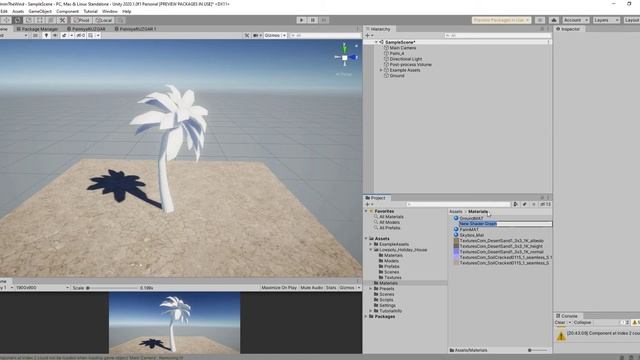
Task: Click Skybox_Mat material sphere icon
Action: [x=456, y=235]
